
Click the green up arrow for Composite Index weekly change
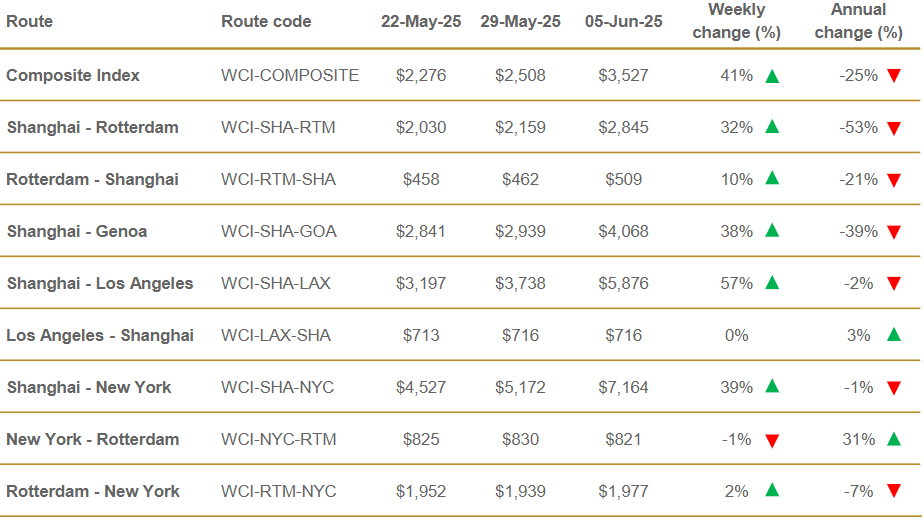tap(772, 76)
